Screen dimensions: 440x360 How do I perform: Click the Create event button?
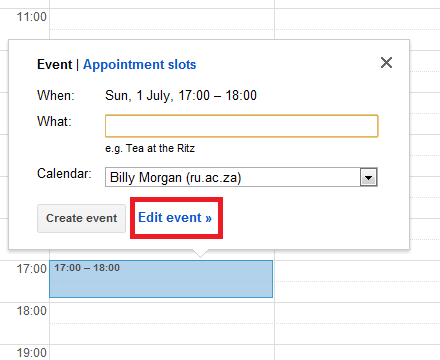[x=81, y=218]
